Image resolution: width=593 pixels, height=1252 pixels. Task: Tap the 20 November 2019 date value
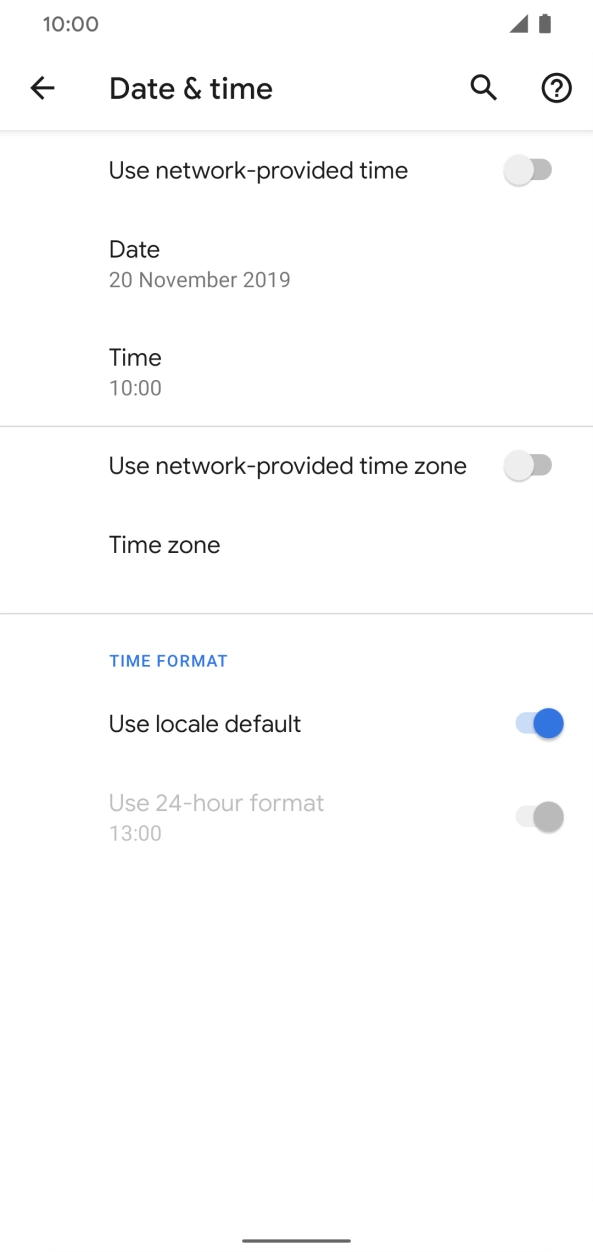(200, 280)
